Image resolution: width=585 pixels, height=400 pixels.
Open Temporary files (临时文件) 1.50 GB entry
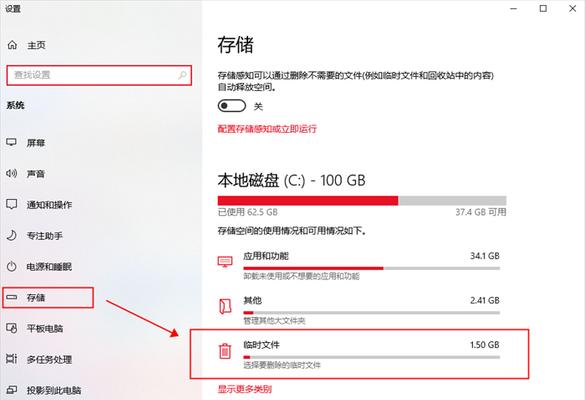pyautogui.click(x=359, y=354)
